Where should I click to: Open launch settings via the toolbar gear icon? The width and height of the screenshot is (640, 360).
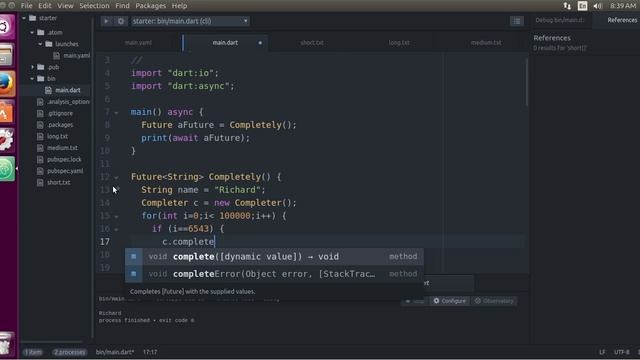[121, 21]
